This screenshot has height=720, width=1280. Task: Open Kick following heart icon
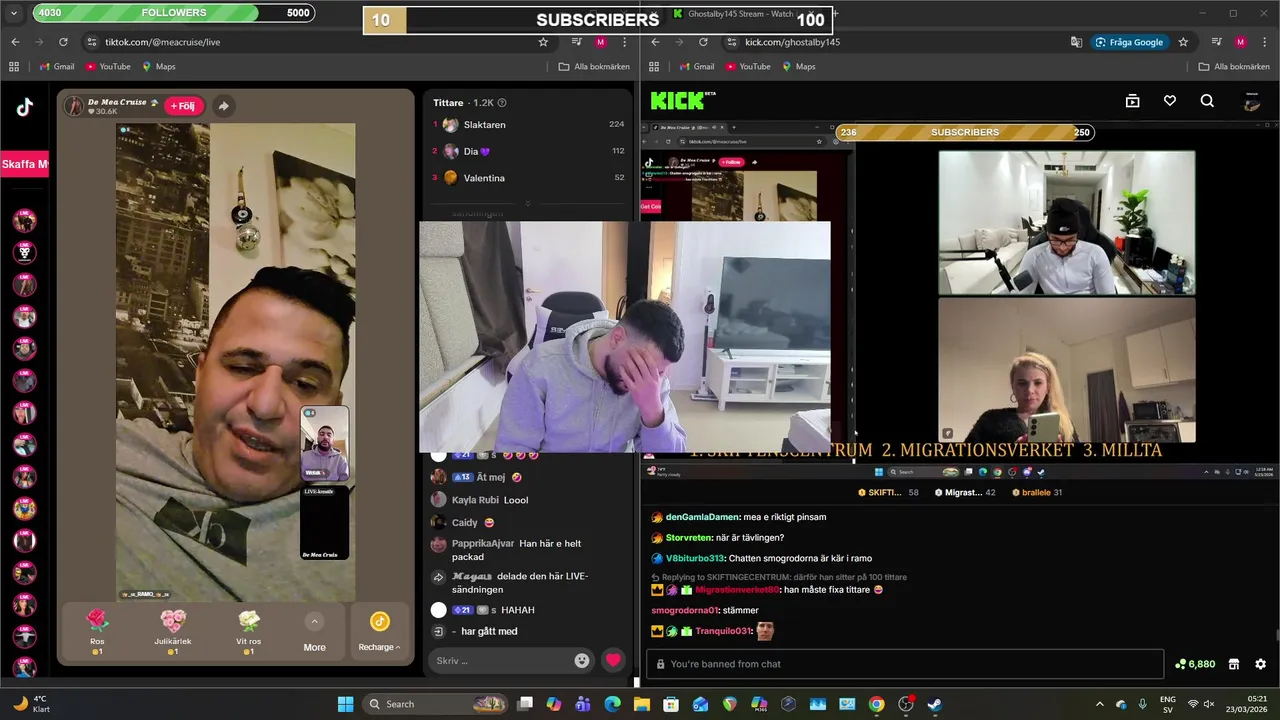click(1169, 101)
